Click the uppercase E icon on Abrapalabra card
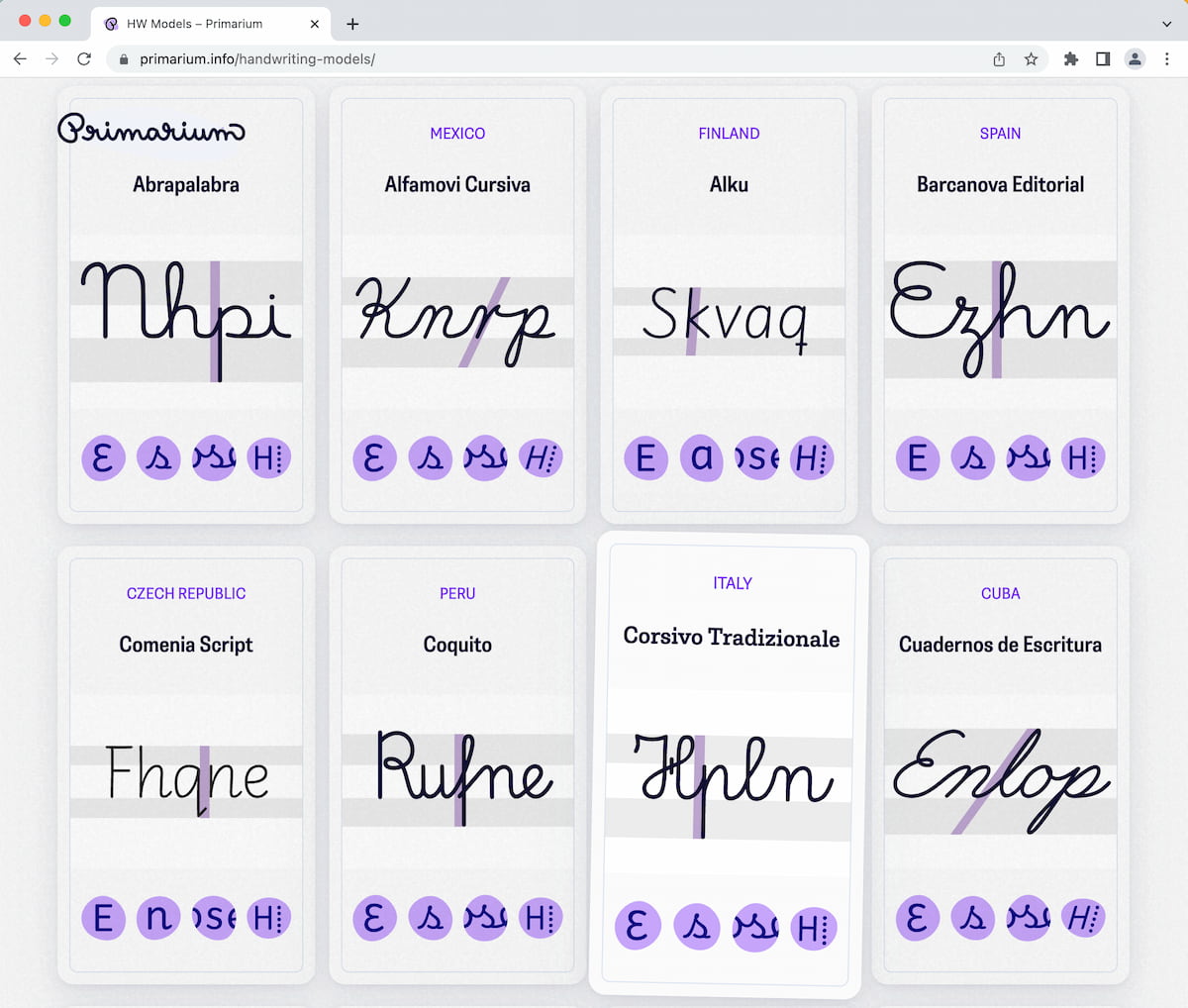1188x1008 pixels. (x=103, y=458)
